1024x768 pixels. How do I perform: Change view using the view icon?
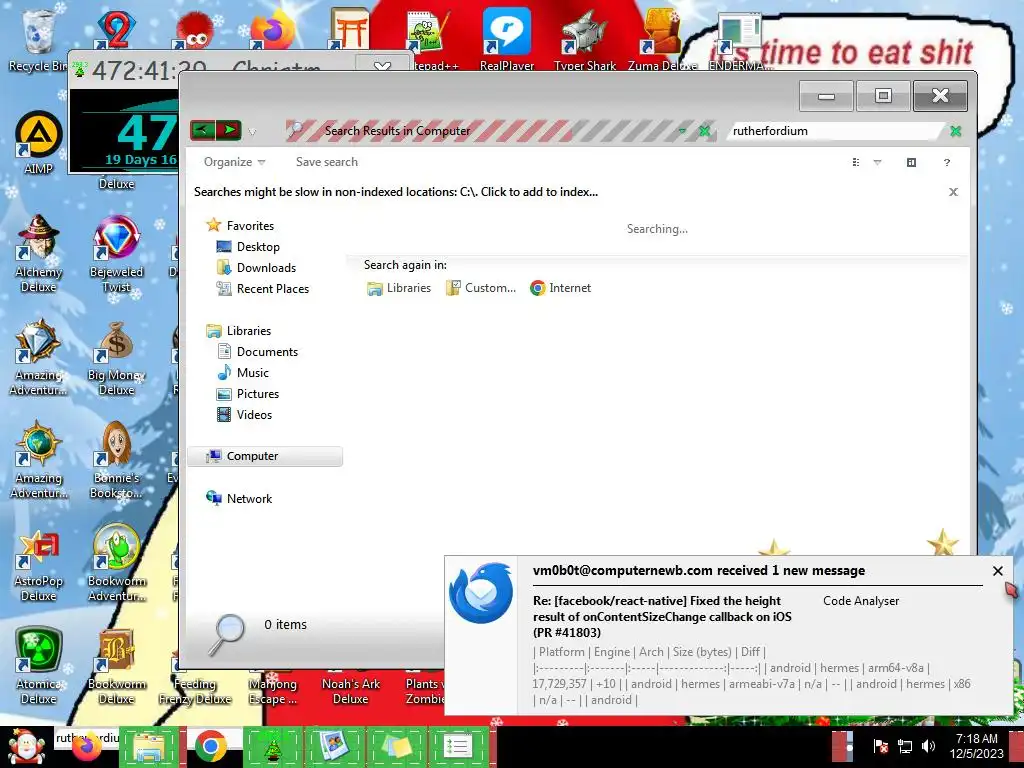pos(856,162)
